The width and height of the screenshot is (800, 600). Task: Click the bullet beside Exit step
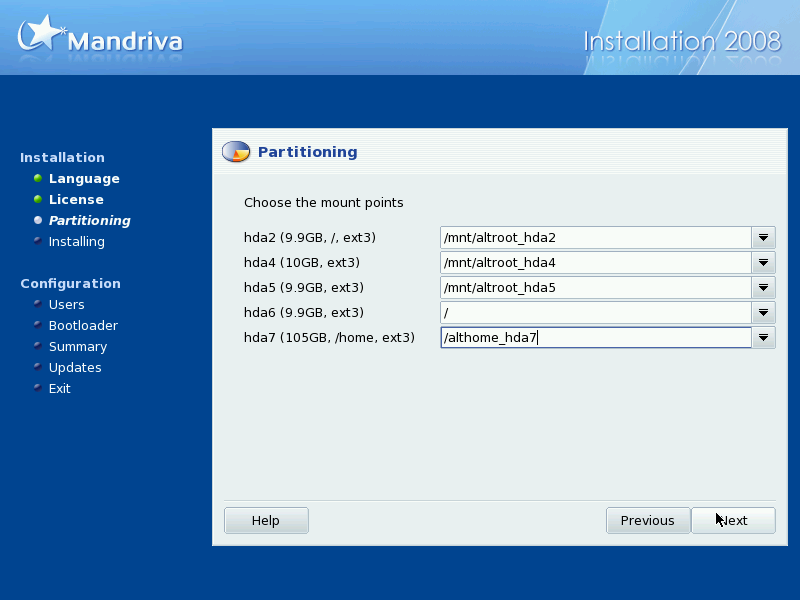(38, 387)
